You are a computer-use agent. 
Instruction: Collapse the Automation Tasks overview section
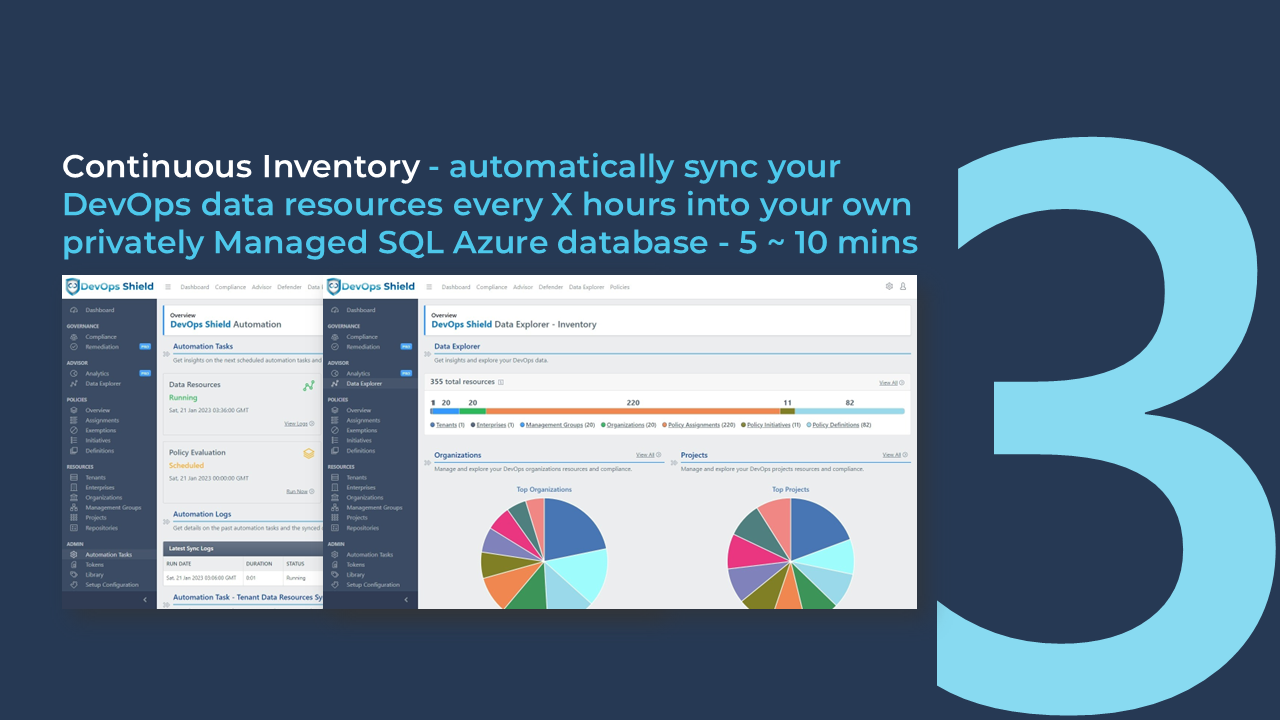point(166,352)
